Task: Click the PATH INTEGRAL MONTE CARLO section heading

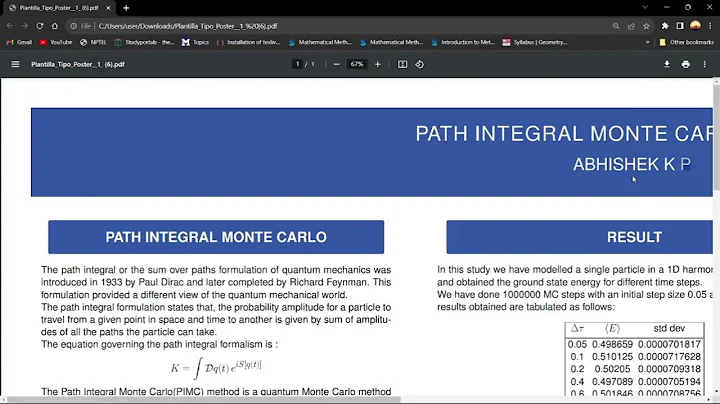Action: click(x=216, y=237)
